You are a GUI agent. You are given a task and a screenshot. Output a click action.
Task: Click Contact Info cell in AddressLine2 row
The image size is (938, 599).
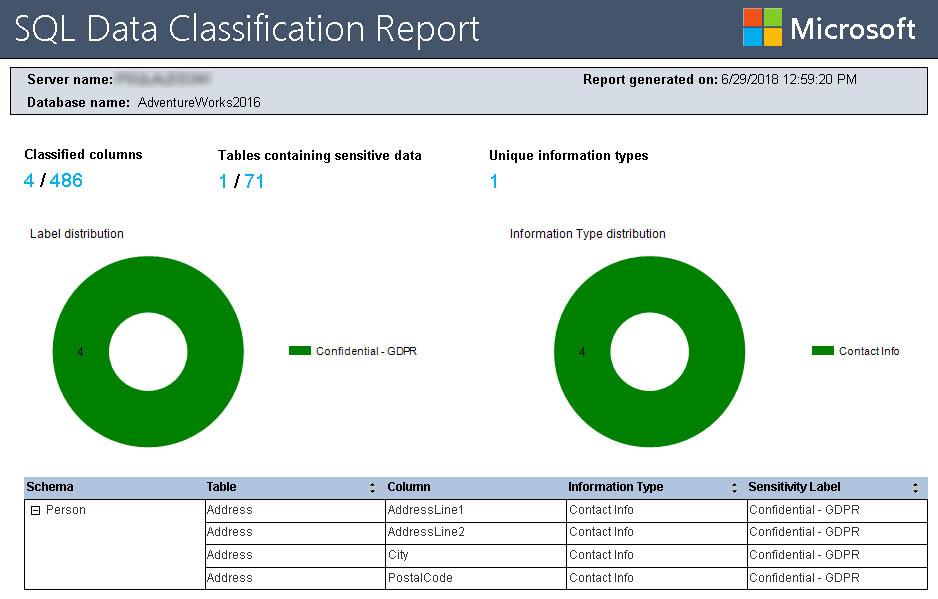(x=656, y=533)
